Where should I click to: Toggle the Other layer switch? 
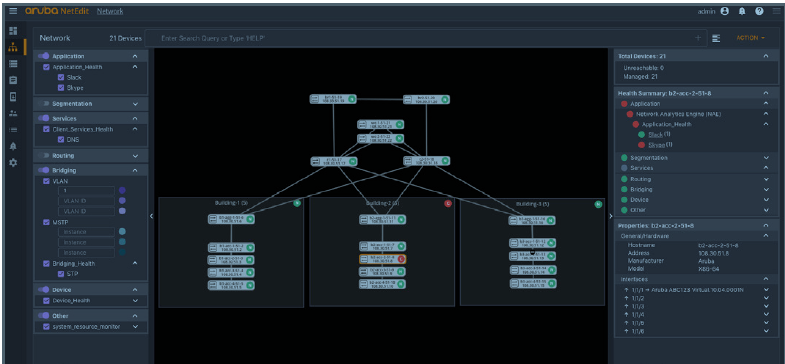[44, 316]
